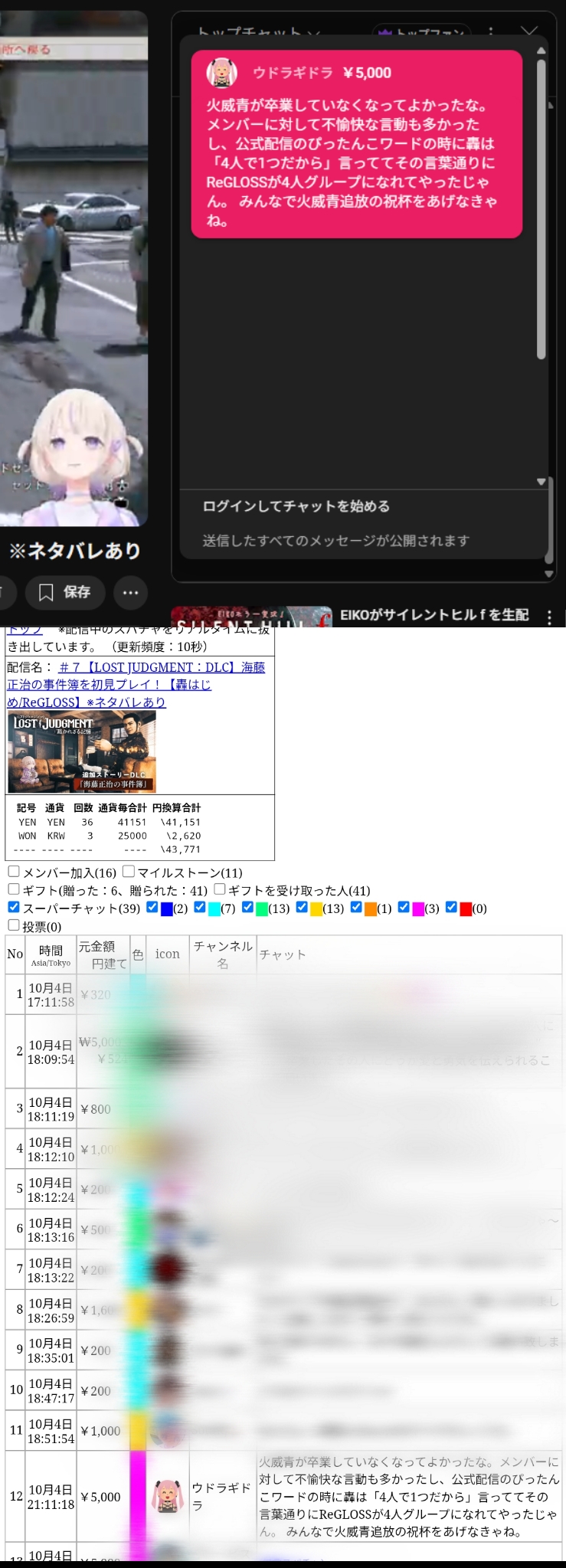Open chat options vertical dots menu
This screenshot has height=1568, width=566.
click(491, 33)
